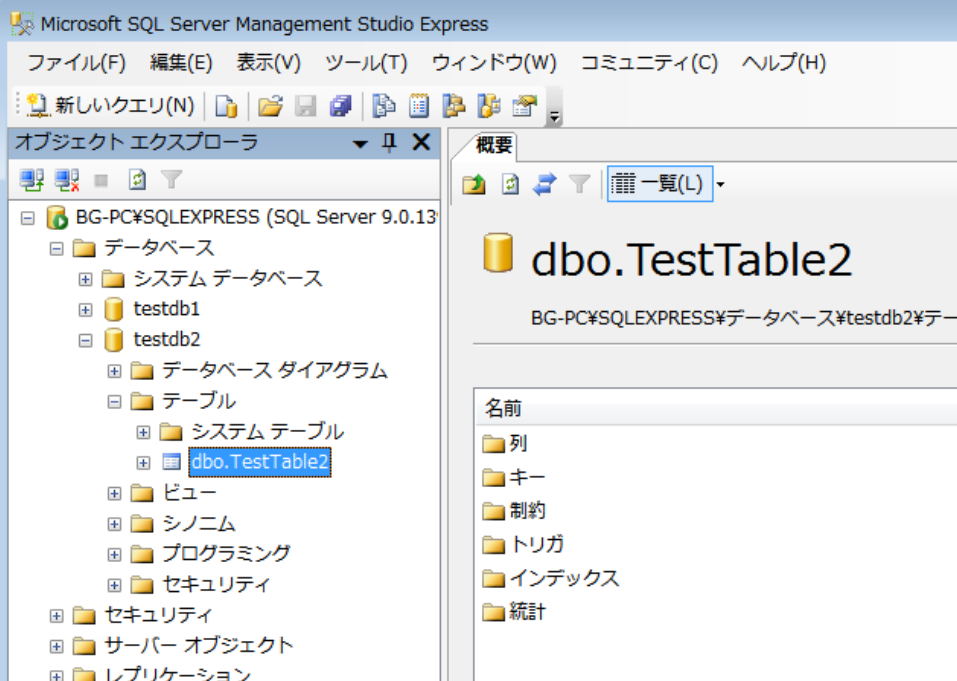The height and width of the screenshot is (681, 957).
Task: Click the summary page icon in toolbar
Action: [x=419, y=106]
